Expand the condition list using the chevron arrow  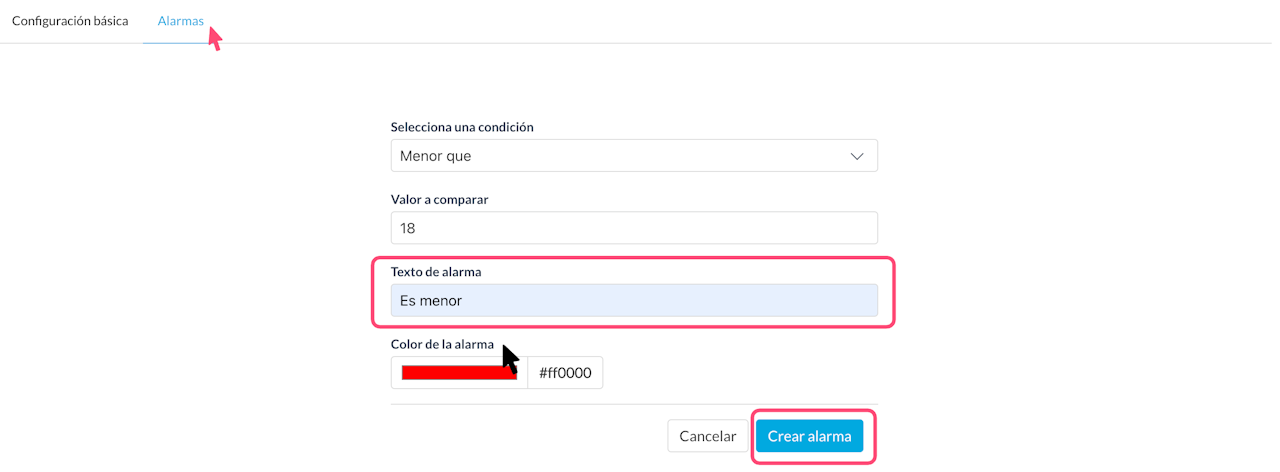[857, 156]
